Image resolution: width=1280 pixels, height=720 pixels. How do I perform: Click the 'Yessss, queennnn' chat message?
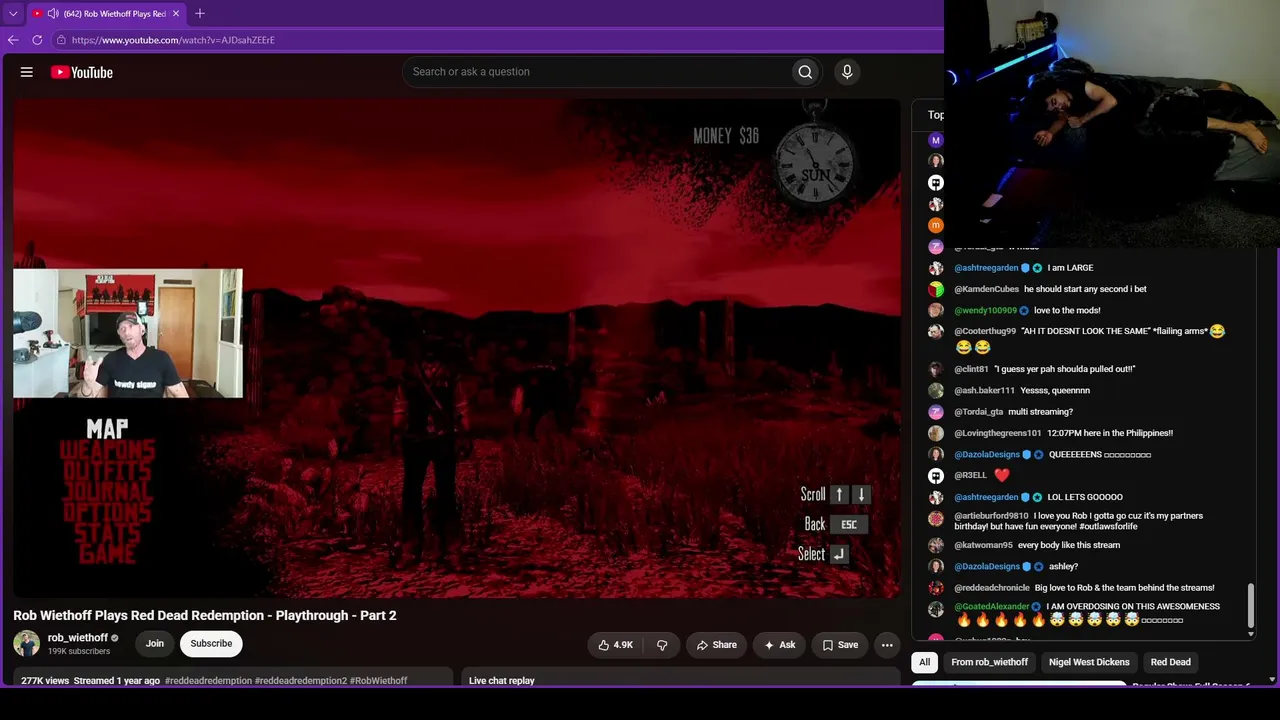pos(1055,391)
